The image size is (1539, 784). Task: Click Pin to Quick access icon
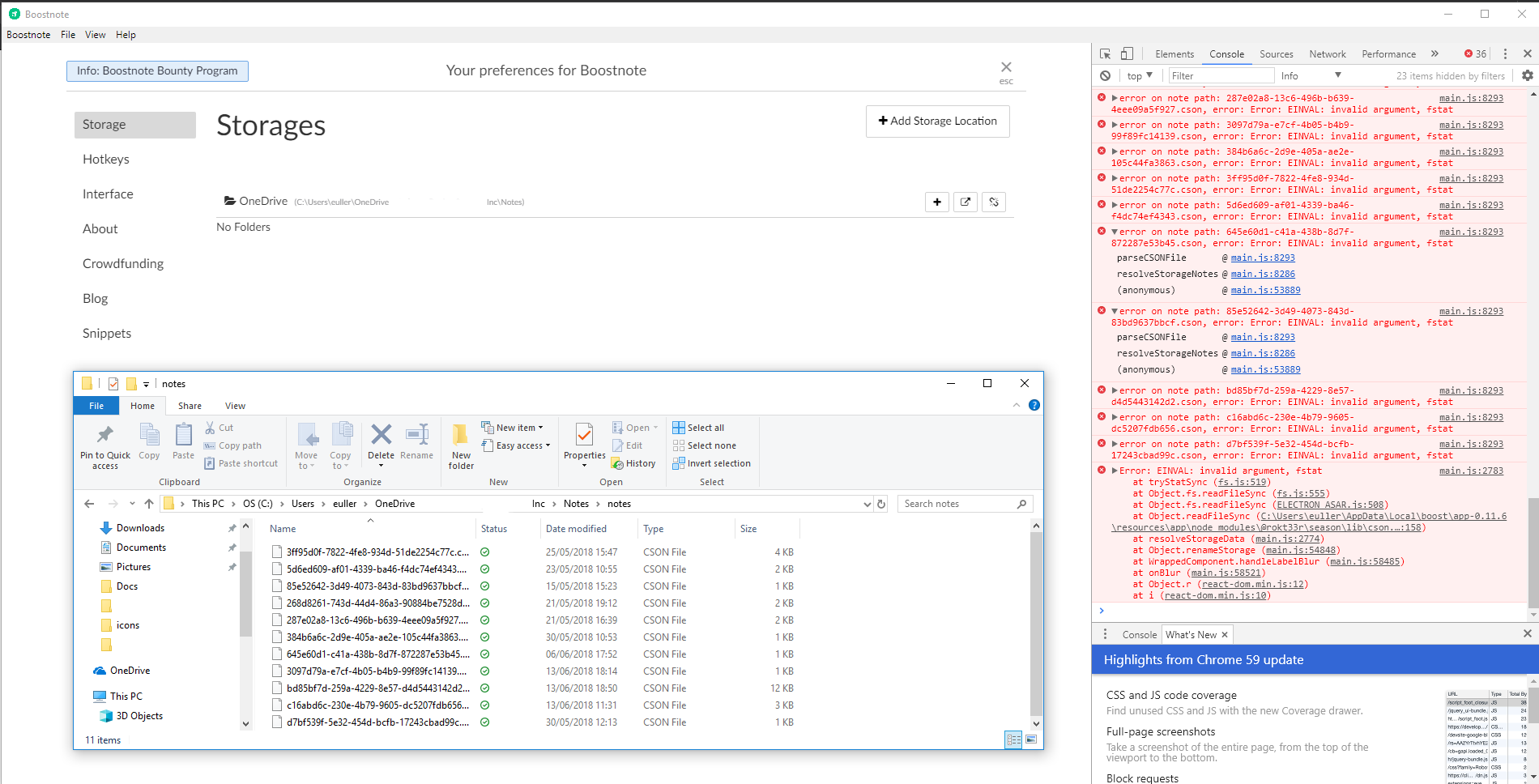pyautogui.click(x=105, y=446)
